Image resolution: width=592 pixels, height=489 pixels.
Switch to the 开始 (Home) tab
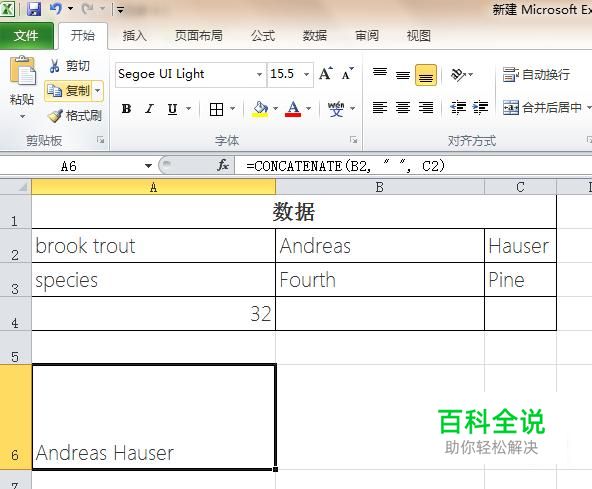(83, 36)
